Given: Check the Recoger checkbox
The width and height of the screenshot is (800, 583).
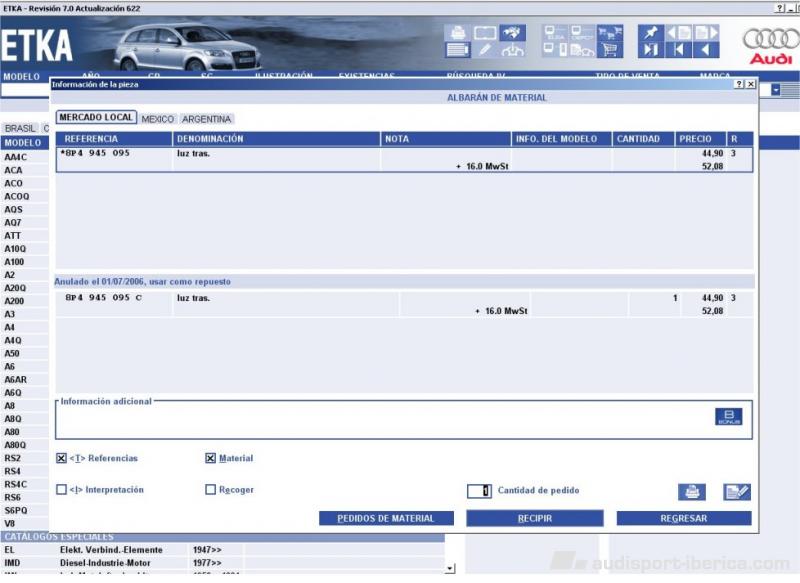Looking at the screenshot, I should coord(210,490).
